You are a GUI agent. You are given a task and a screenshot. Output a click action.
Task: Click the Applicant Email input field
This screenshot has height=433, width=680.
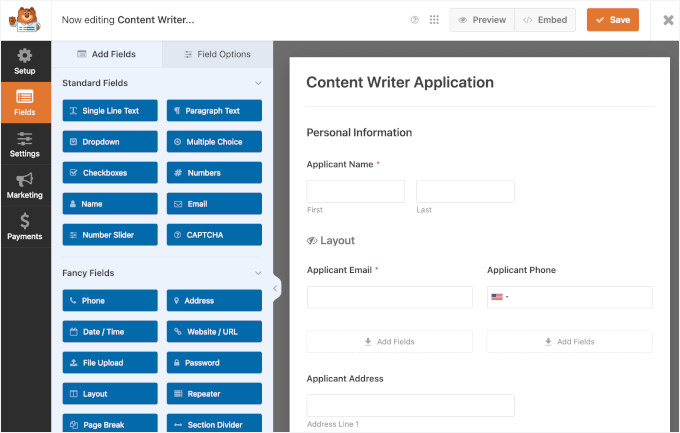[389, 297]
